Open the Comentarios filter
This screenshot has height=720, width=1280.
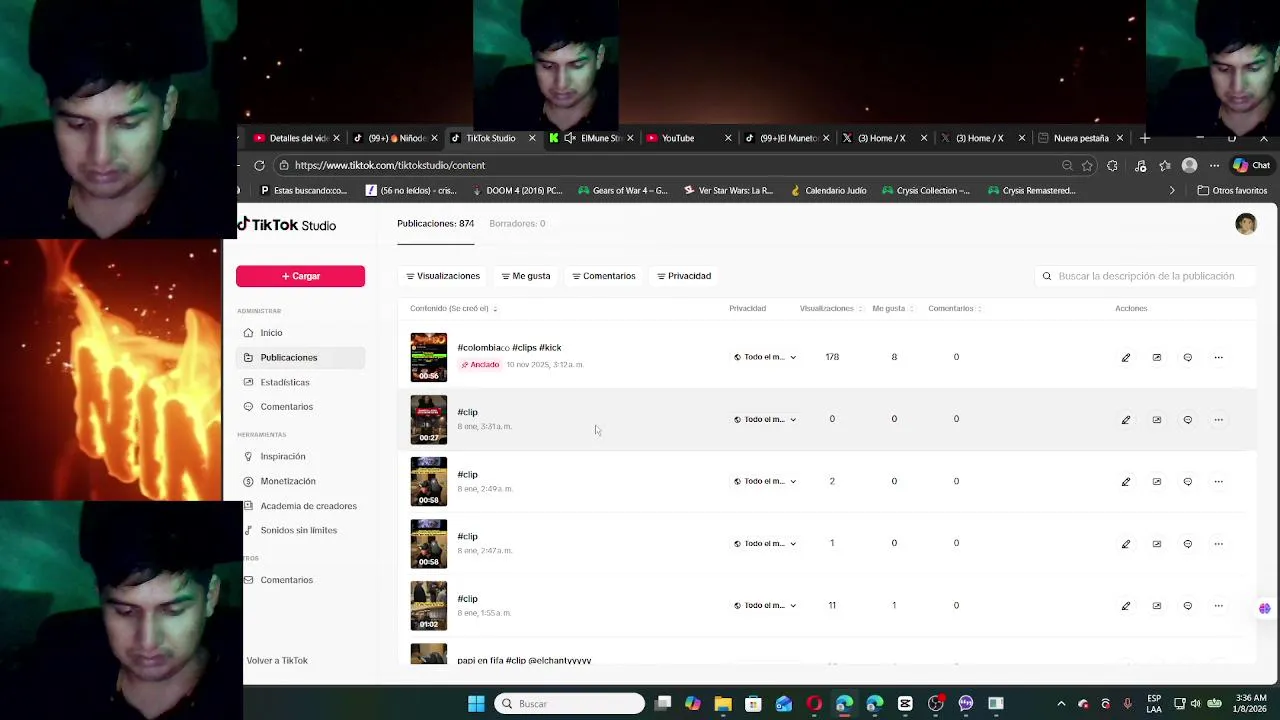tap(604, 276)
